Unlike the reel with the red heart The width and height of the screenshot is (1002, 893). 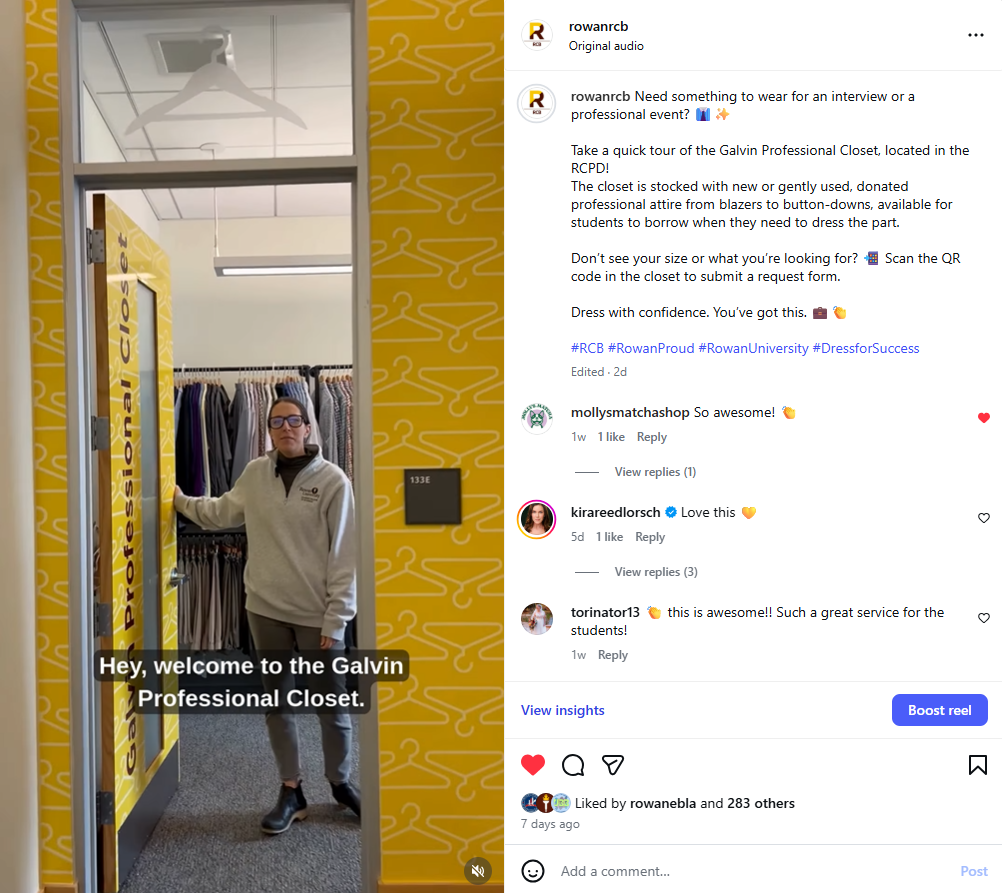[532, 765]
